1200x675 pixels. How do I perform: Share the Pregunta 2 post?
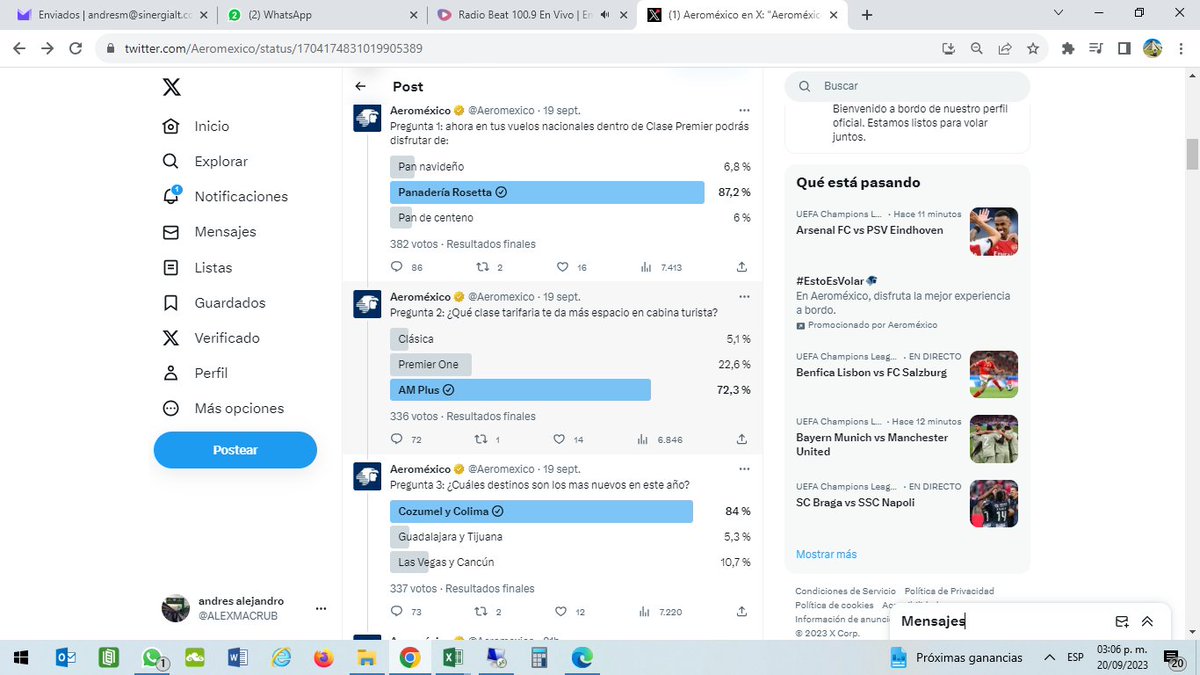click(x=741, y=439)
